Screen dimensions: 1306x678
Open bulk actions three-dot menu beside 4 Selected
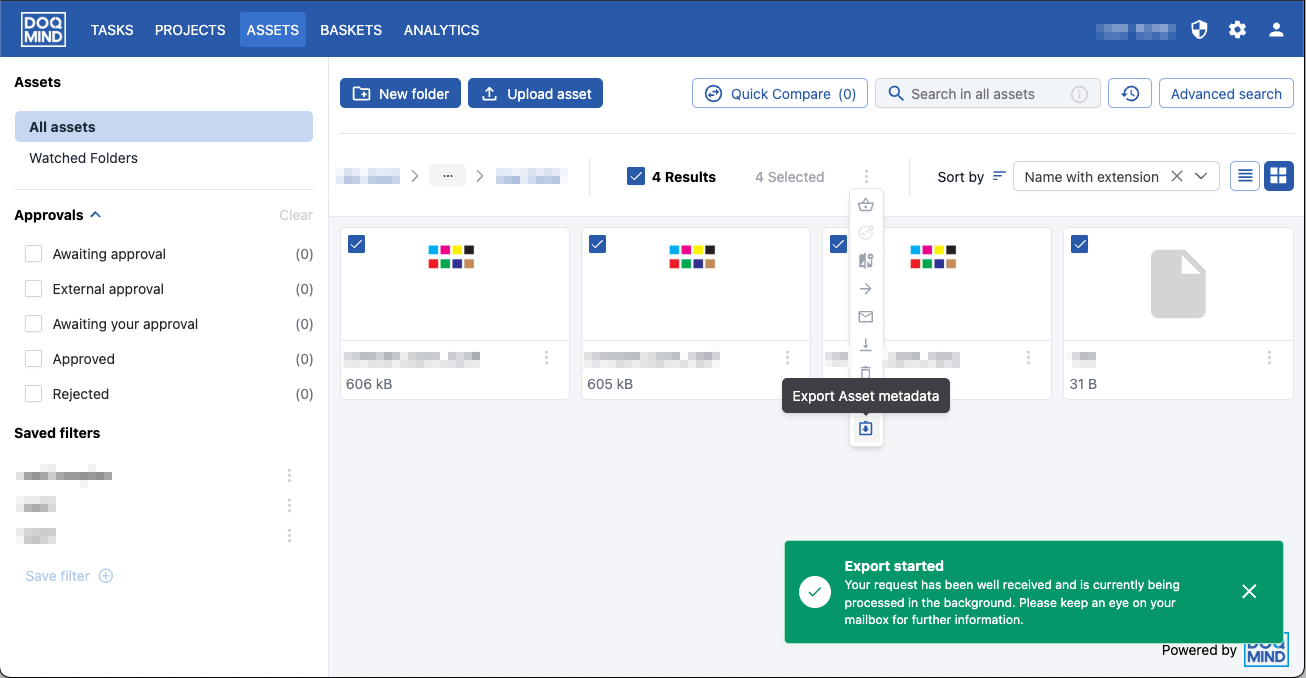pos(866,176)
